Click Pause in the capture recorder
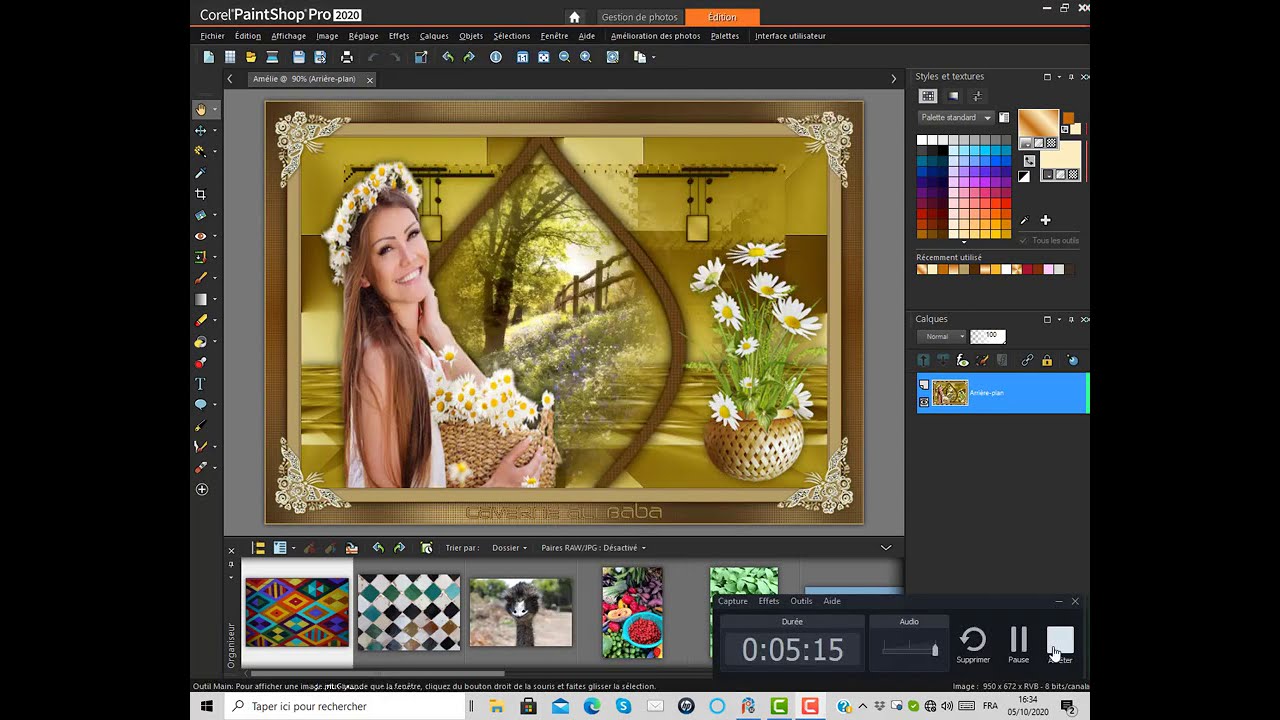The width and height of the screenshot is (1280, 720). tap(1019, 644)
